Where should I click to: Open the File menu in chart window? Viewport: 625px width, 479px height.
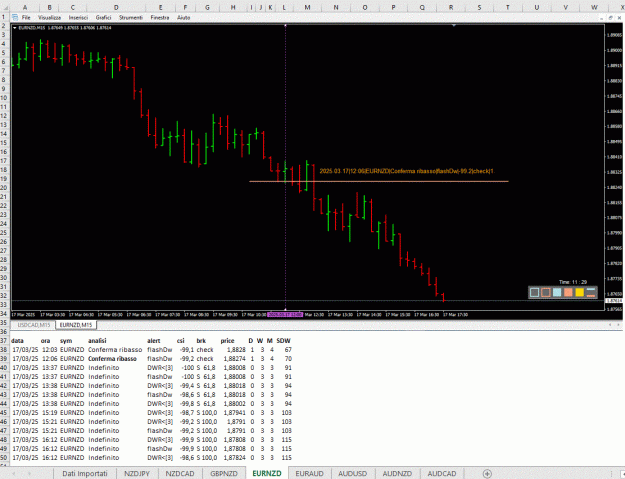click(26, 18)
